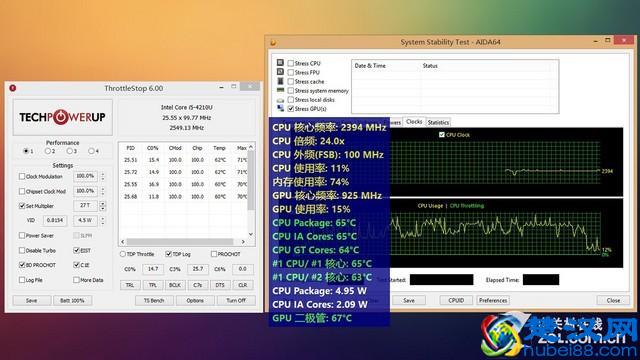
Task: Click the Stress local disks drive icon
Action: point(280,100)
